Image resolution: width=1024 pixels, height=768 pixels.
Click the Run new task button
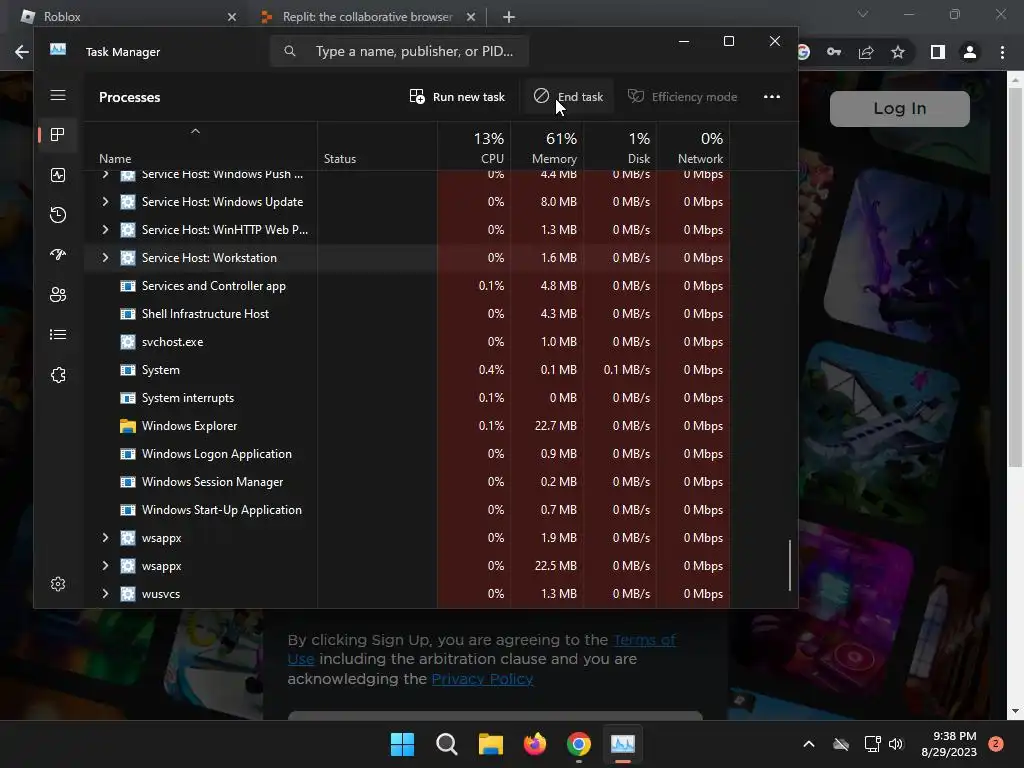click(x=457, y=97)
